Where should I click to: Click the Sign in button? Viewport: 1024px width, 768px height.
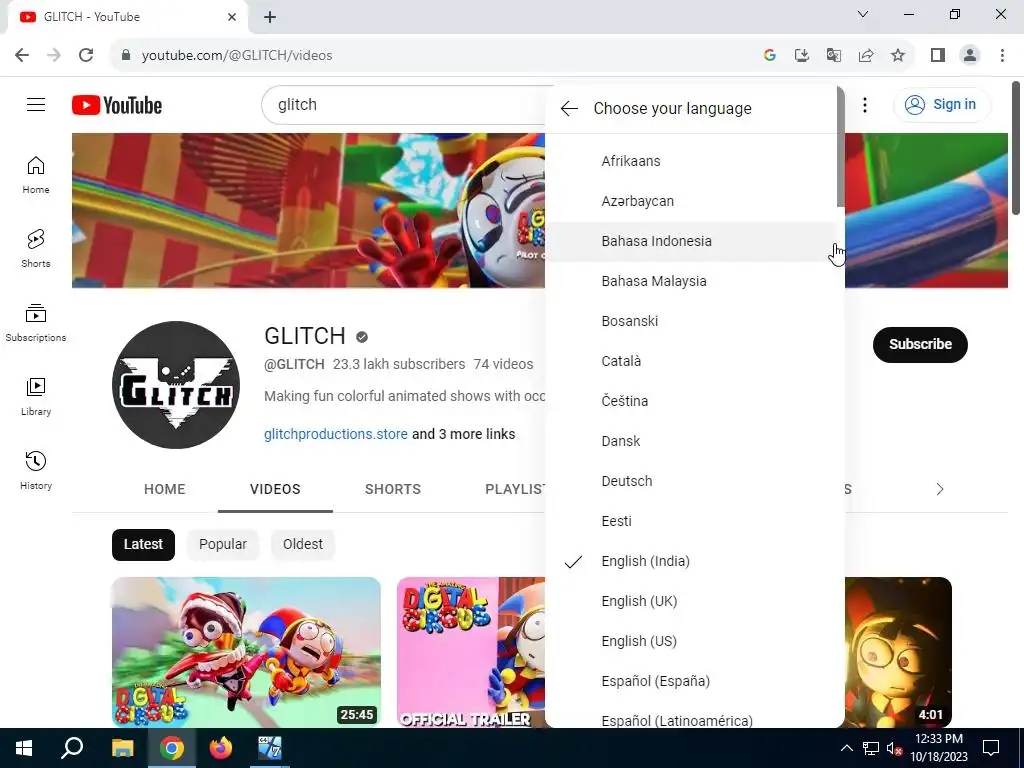[x=942, y=104]
